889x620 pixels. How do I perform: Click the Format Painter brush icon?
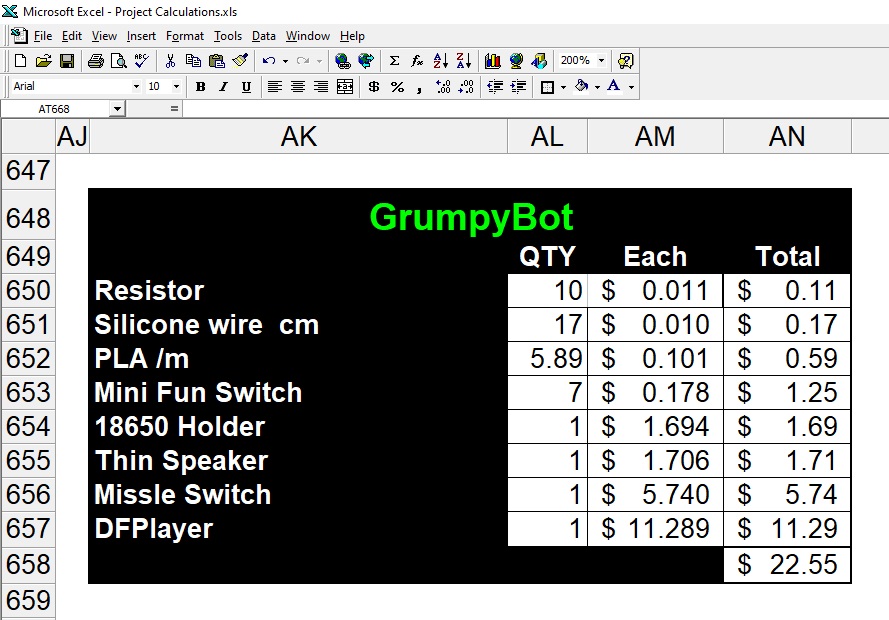[239, 61]
